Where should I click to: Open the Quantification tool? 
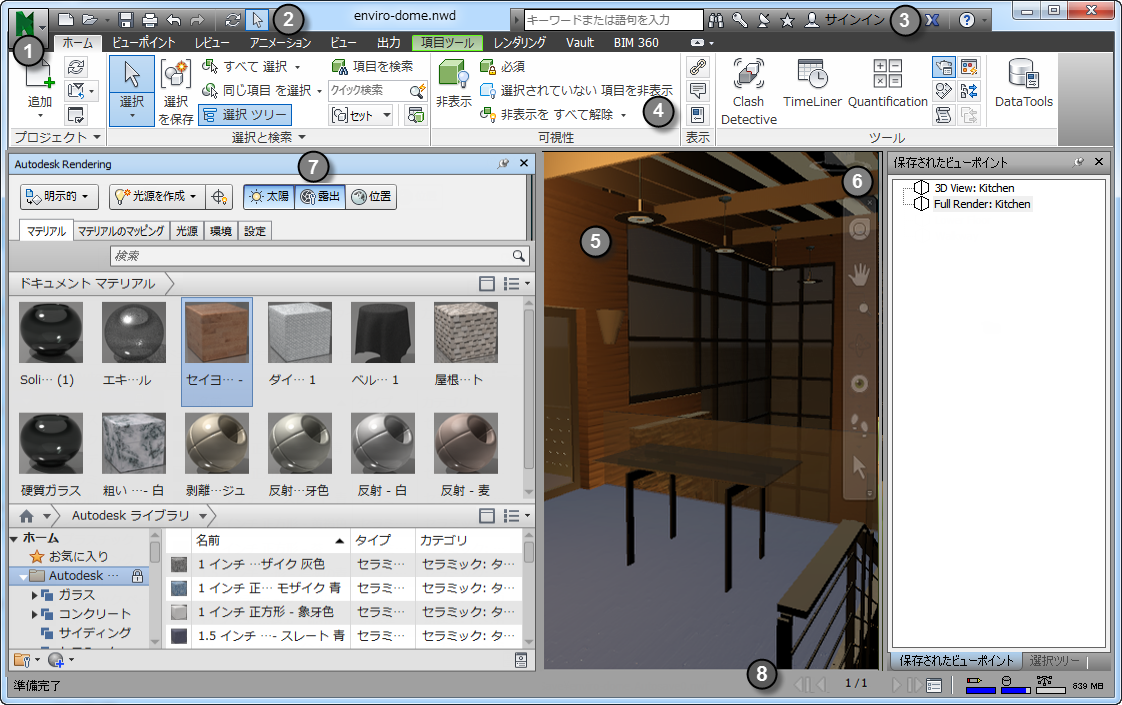coord(887,84)
